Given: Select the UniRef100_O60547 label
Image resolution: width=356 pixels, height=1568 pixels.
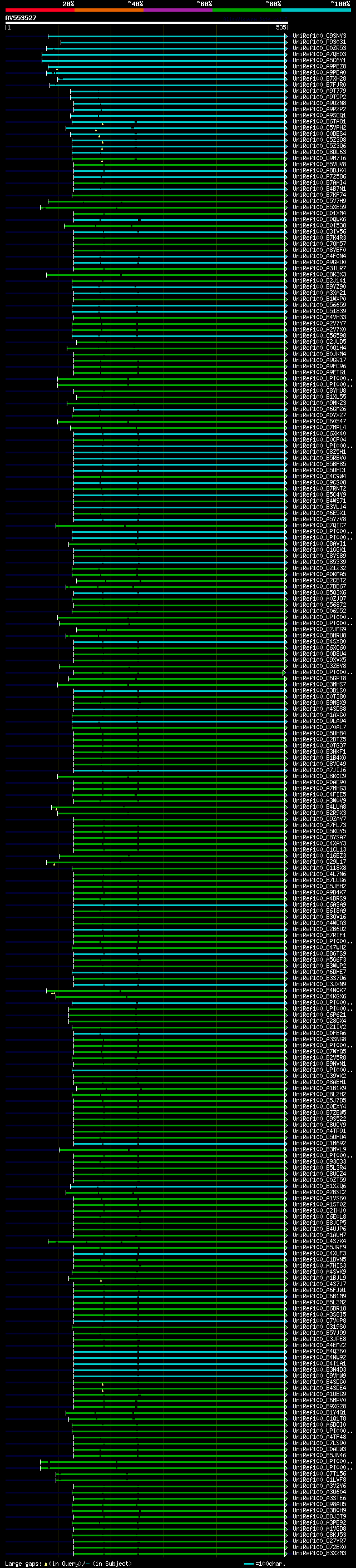Looking at the screenshot, I should (319, 421).
